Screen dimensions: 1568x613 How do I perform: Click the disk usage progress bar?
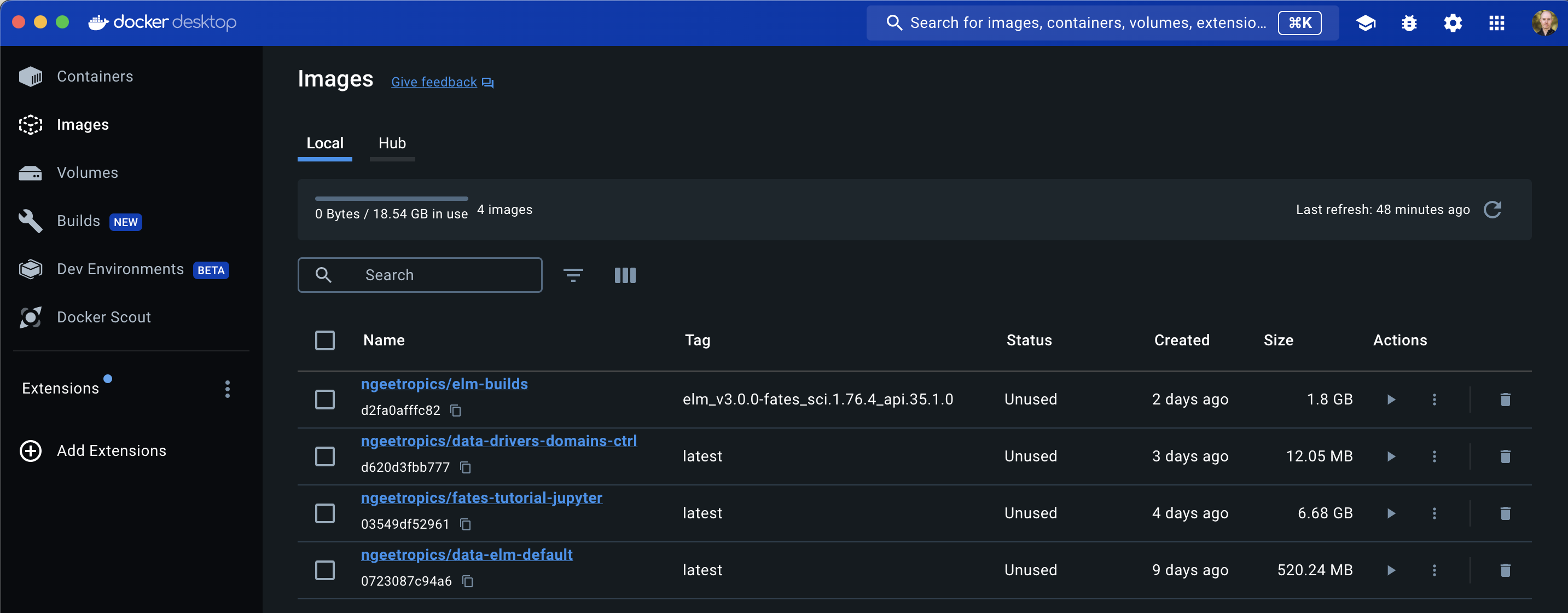click(x=391, y=199)
